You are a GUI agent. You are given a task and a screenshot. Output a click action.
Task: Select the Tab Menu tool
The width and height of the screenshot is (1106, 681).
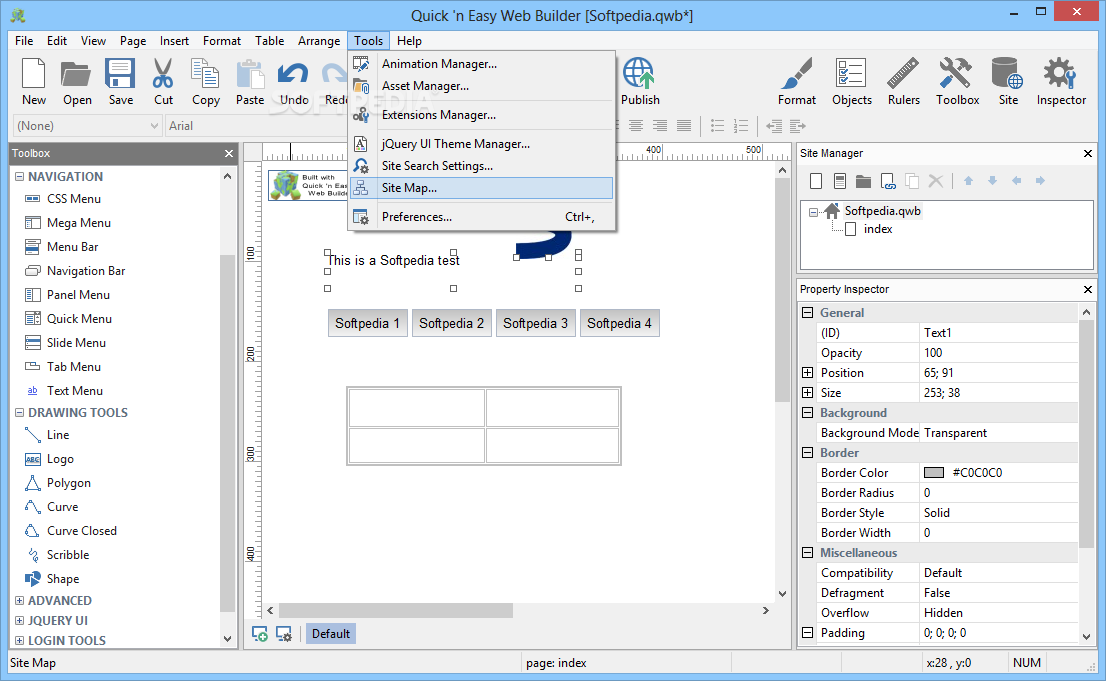(73, 367)
